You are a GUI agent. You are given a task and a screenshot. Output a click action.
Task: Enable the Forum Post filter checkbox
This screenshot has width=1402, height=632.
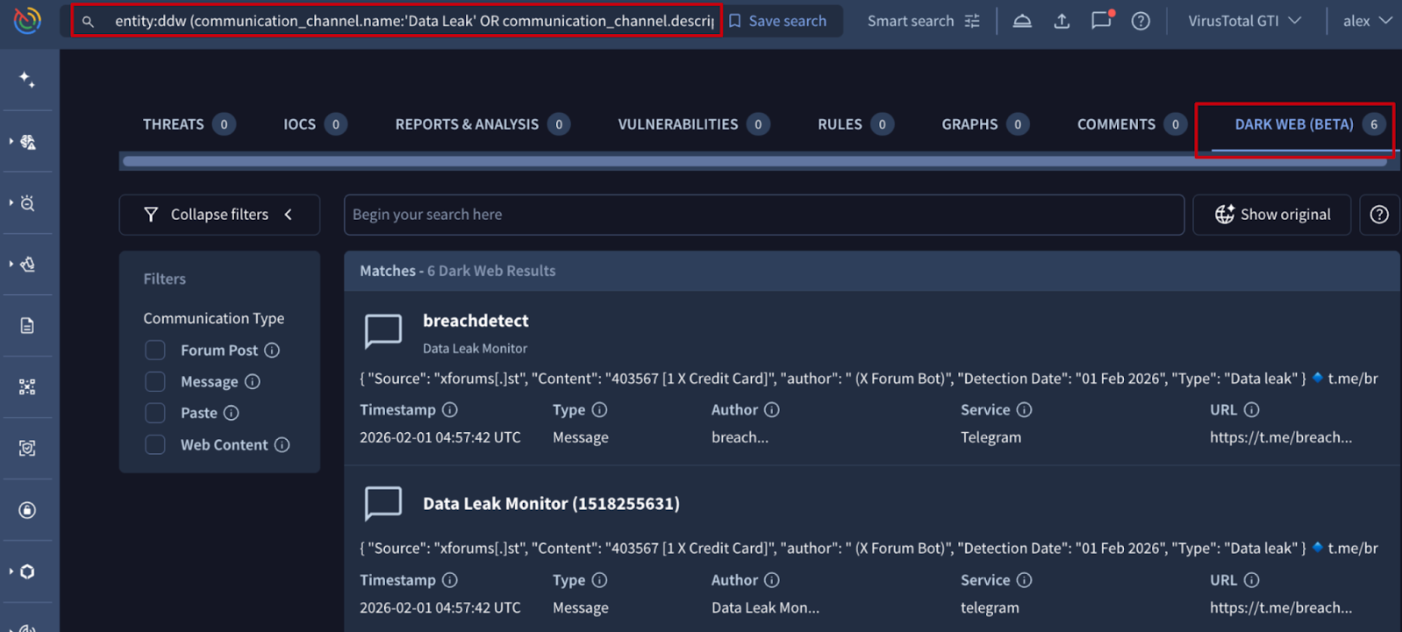pyautogui.click(x=155, y=350)
